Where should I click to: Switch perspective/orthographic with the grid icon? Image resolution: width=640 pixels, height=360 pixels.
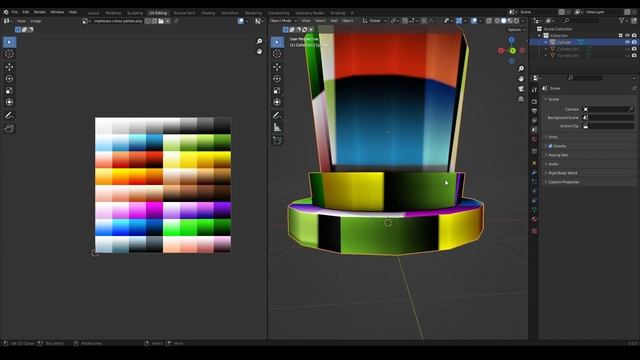521,99
